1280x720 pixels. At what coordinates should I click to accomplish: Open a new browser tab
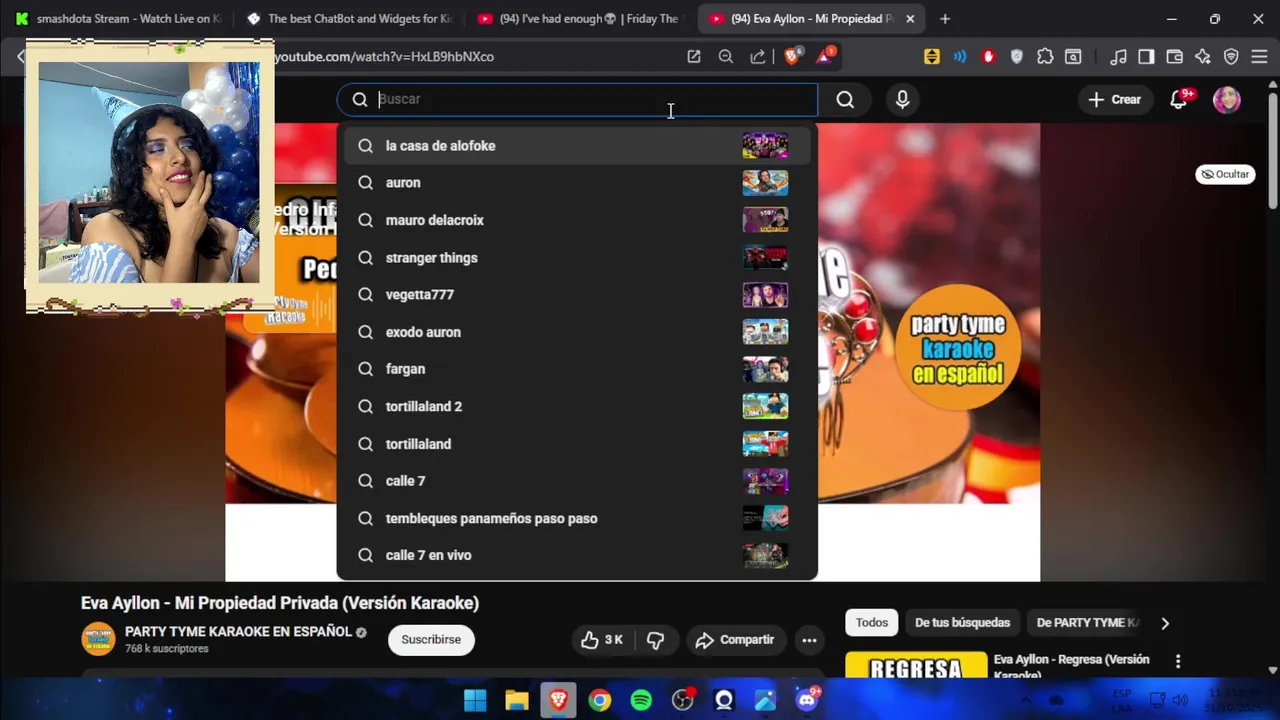[x=945, y=19]
